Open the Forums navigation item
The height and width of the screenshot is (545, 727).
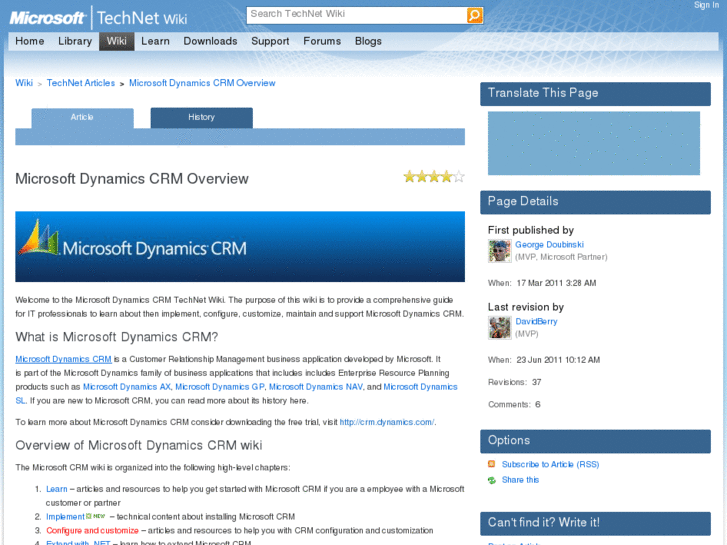click(322, 41)
